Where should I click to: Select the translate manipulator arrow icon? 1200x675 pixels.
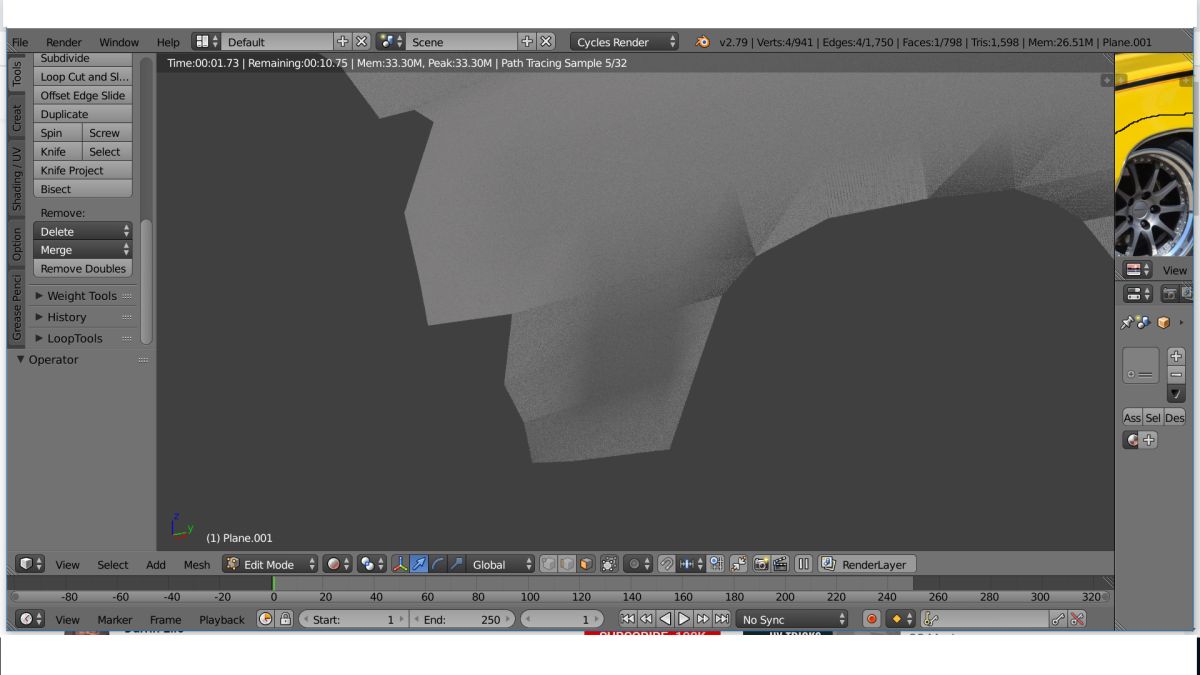coord(418,564)
